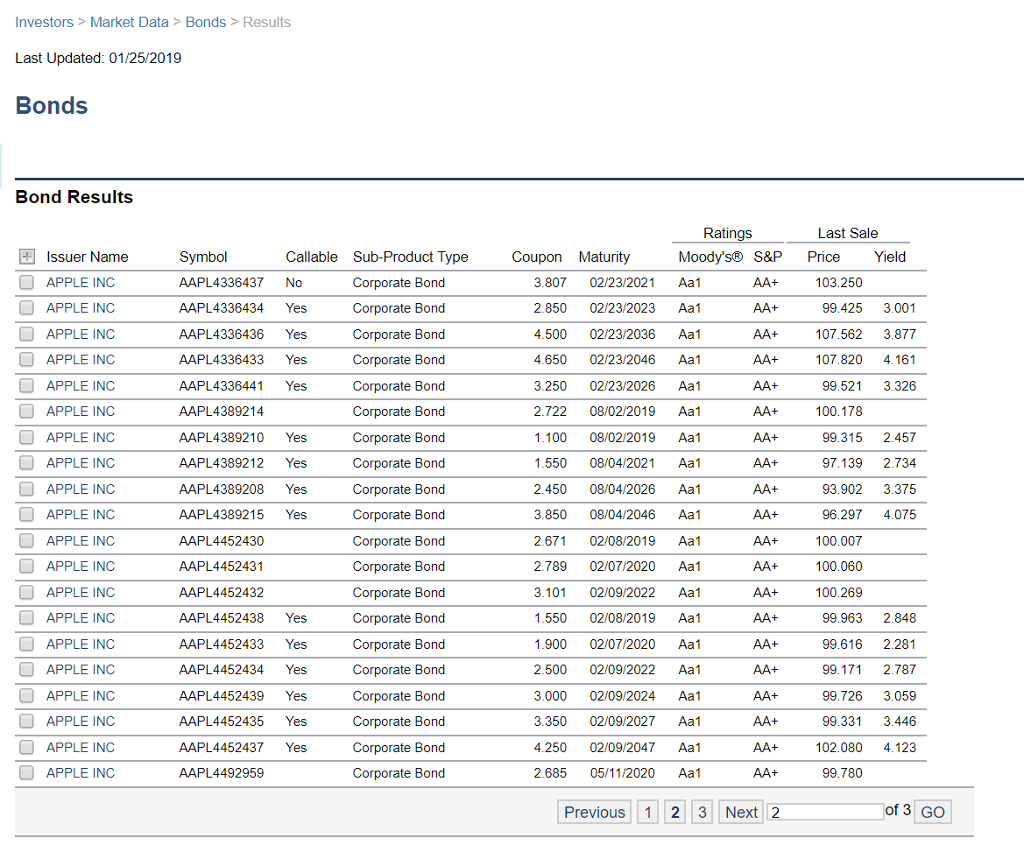This screenshot has height=852, width=1024.
Task: Open Bonds breadcrumb link
Action: point(206,22)
